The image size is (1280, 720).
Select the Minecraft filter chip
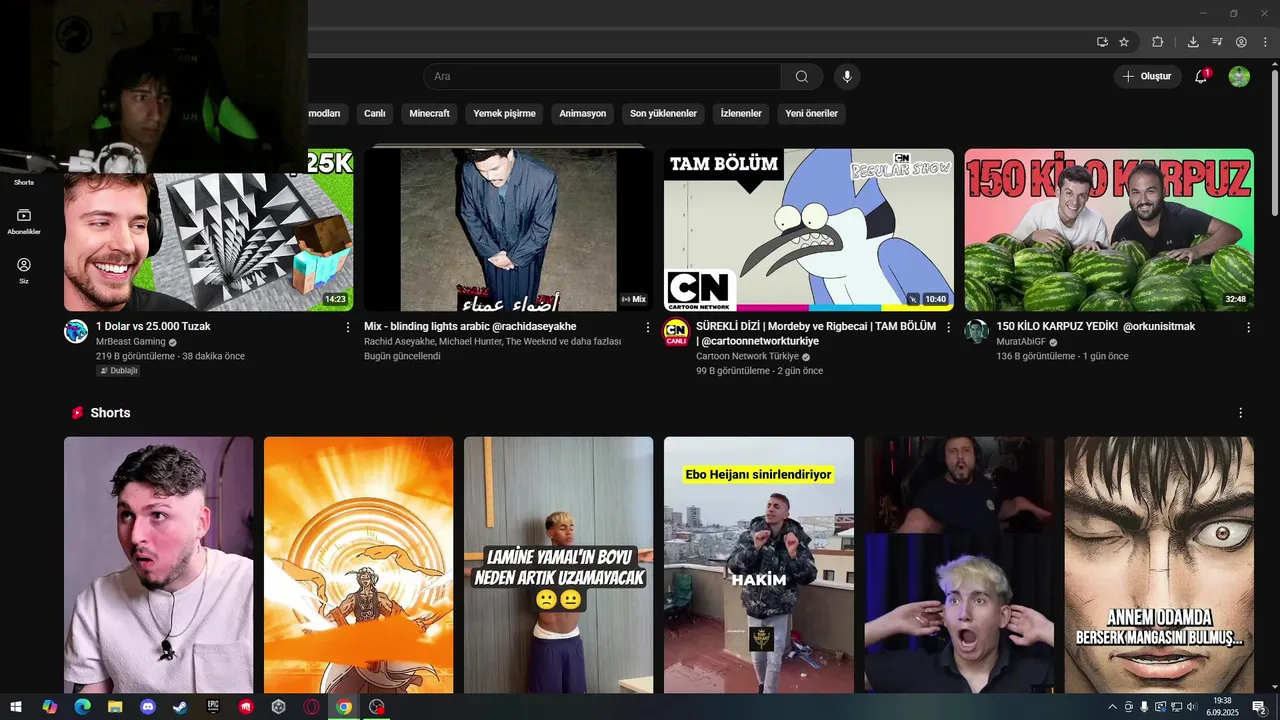tap(430, 114)
